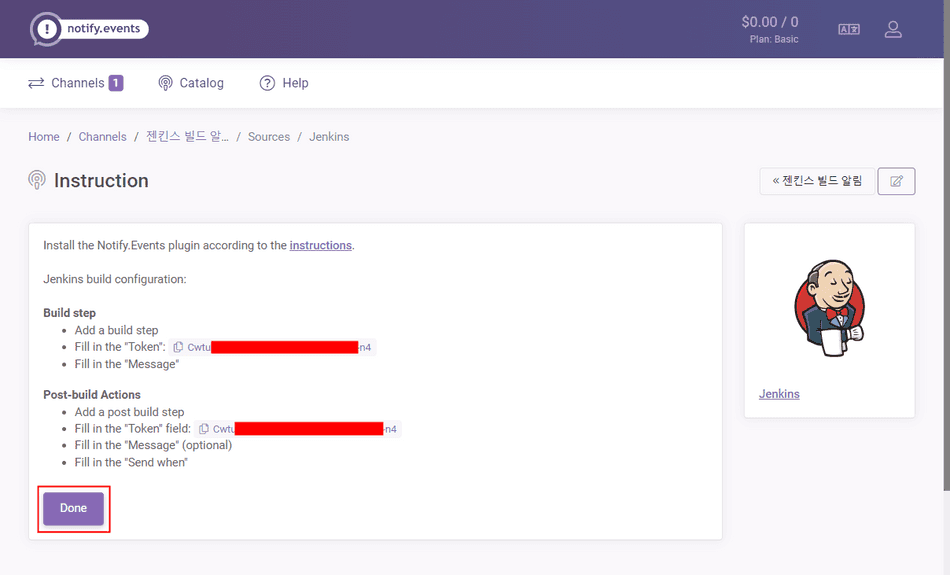Click the Post-build Actions heading

click(x=92, y=395)
